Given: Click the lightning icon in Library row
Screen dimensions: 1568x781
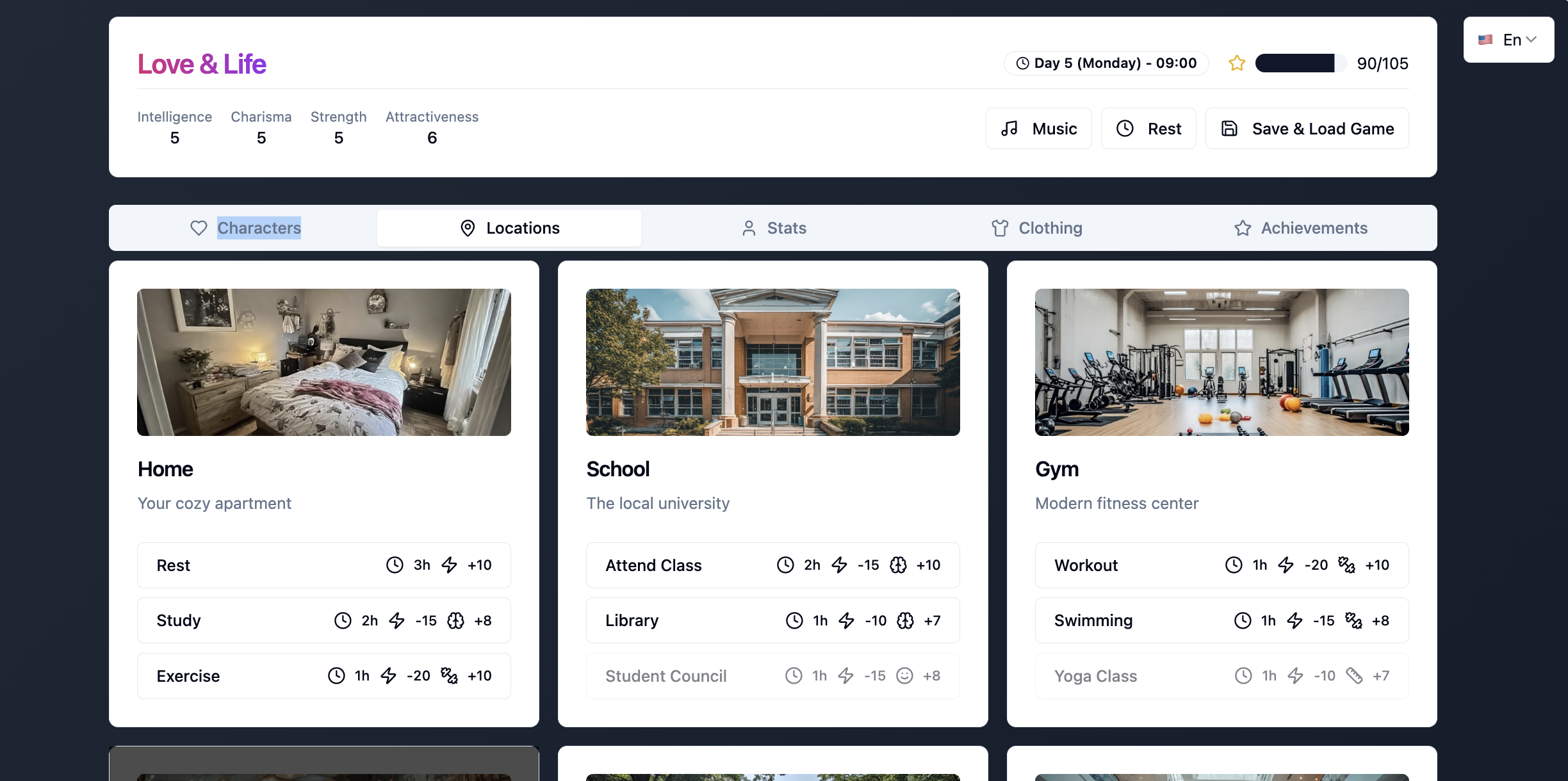Looking at the screenshot, I should click(847, 620).
